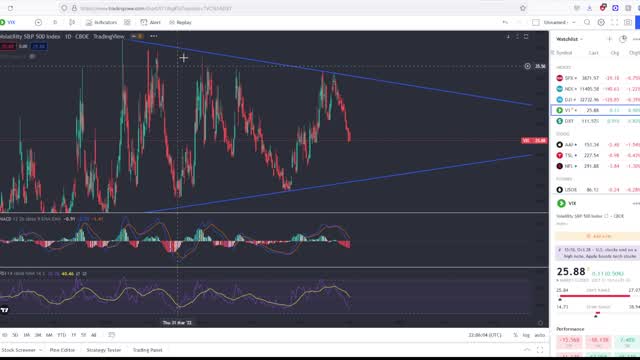Screen dimensions: 640x360
Task: Toggle log scale on price axis
Action: [526, 335]
